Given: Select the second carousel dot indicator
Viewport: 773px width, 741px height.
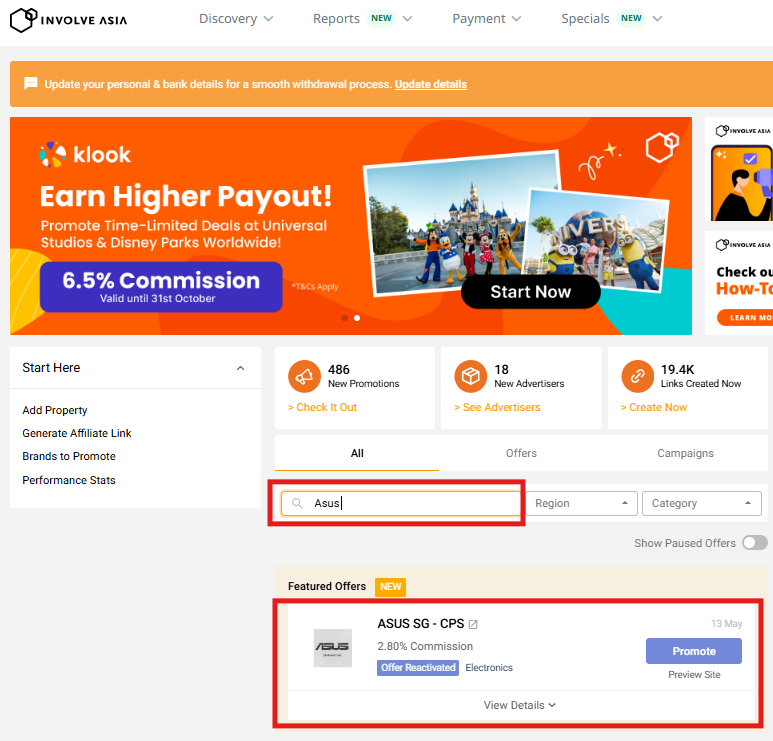Looking at the screenshot, I should point(357,318).
